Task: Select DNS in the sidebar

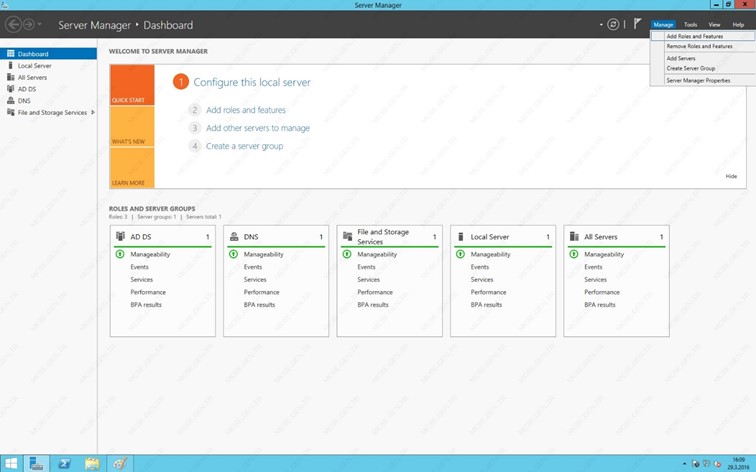Action: point(48,101)
